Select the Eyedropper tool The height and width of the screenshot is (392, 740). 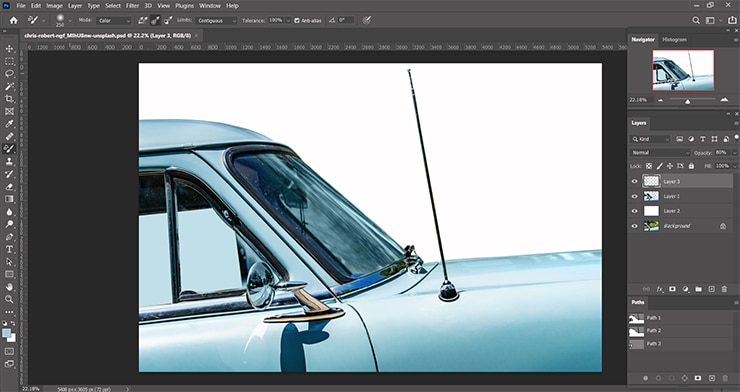coord(9,124)
